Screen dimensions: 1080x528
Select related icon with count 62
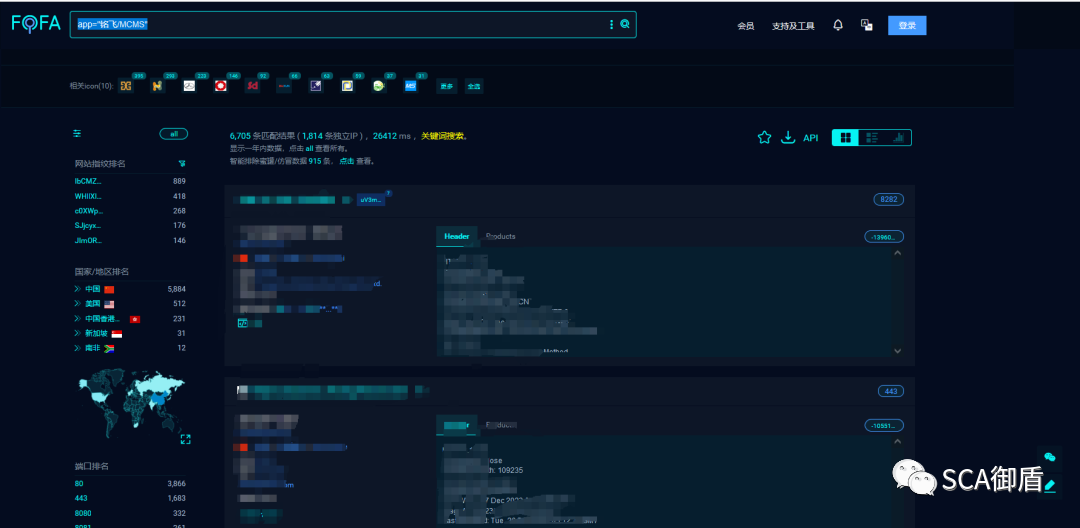(316, 86)
